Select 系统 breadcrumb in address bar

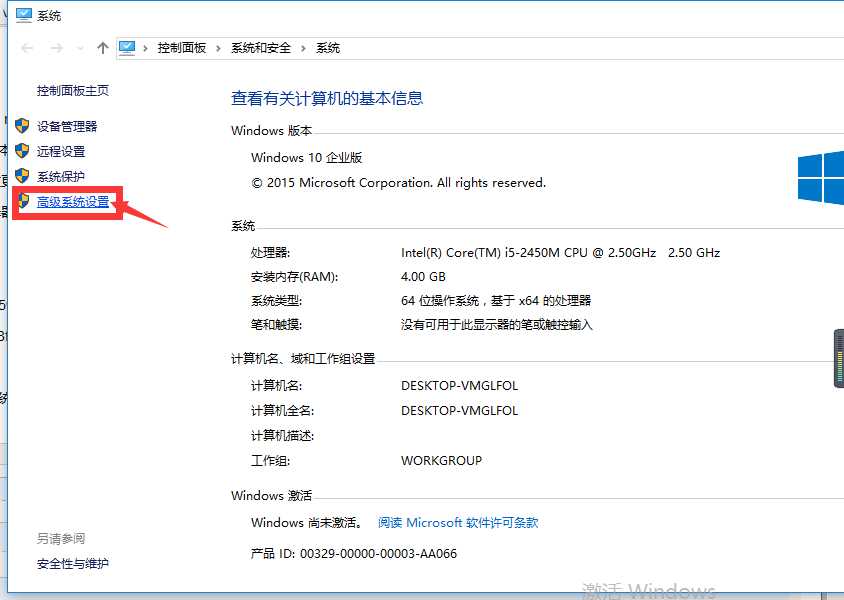click(328, 48)
